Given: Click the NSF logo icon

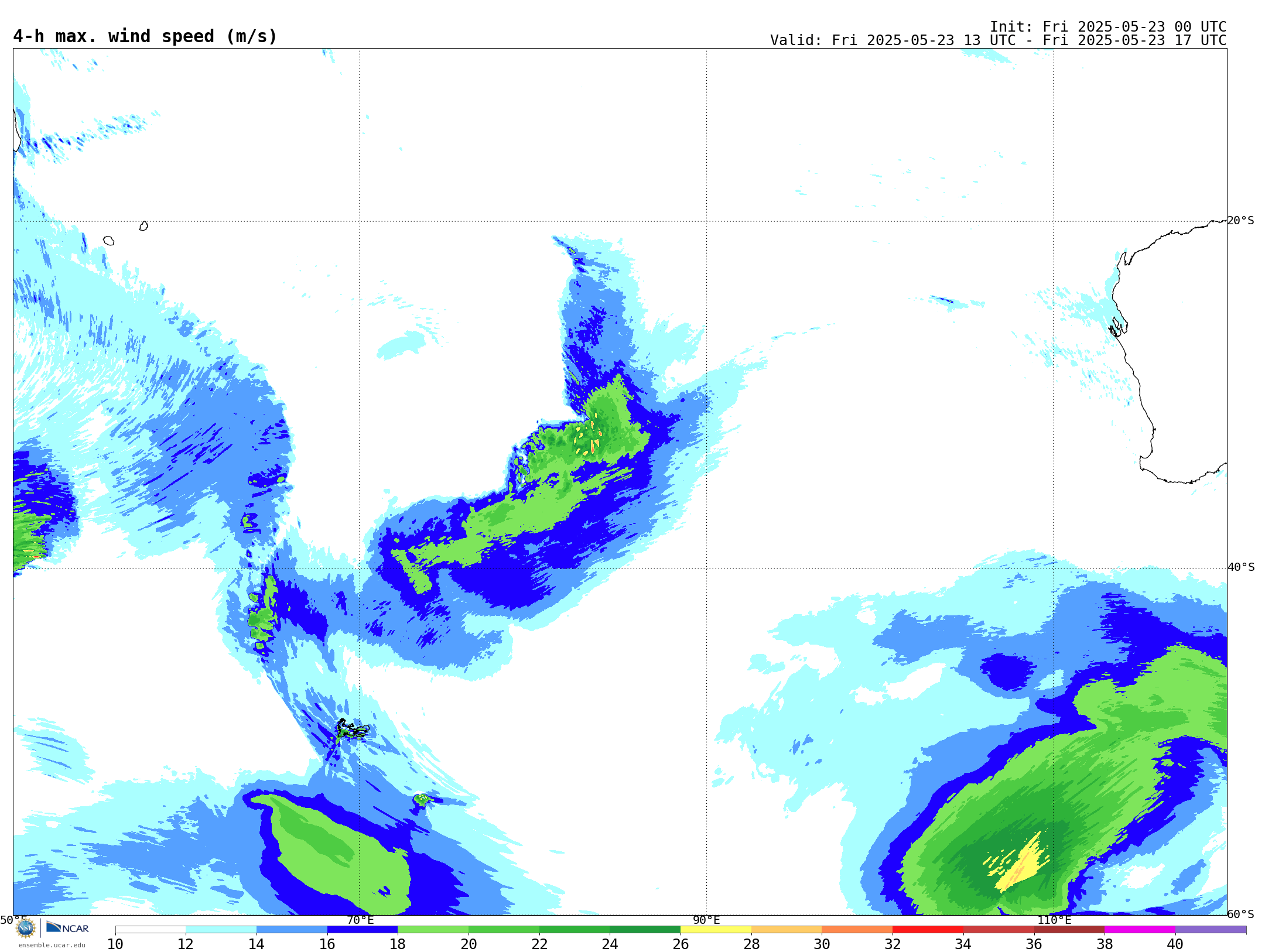Looking at the screenshot, I should (26, 928).
